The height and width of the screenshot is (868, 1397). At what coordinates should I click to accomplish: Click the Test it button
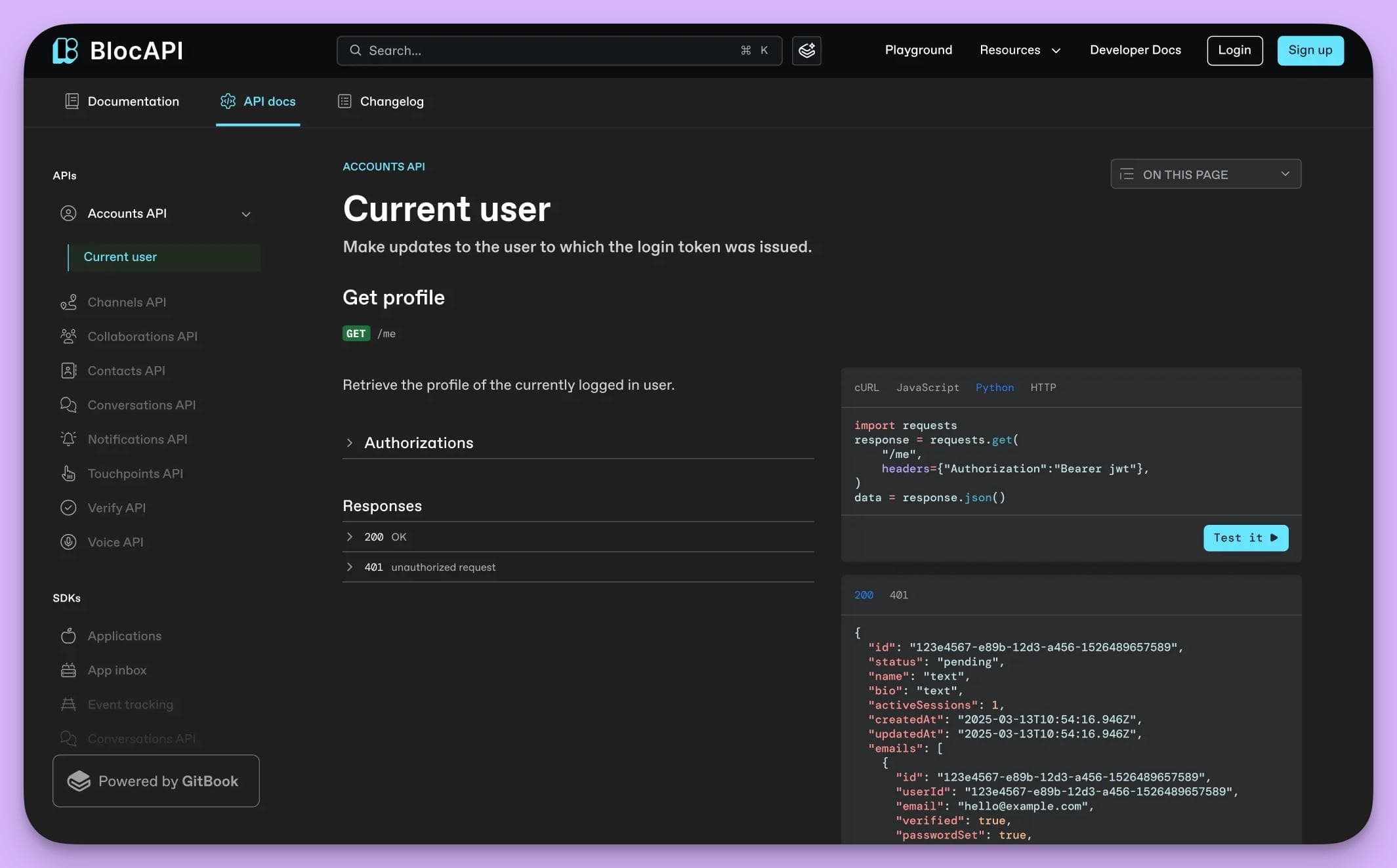1245,537
